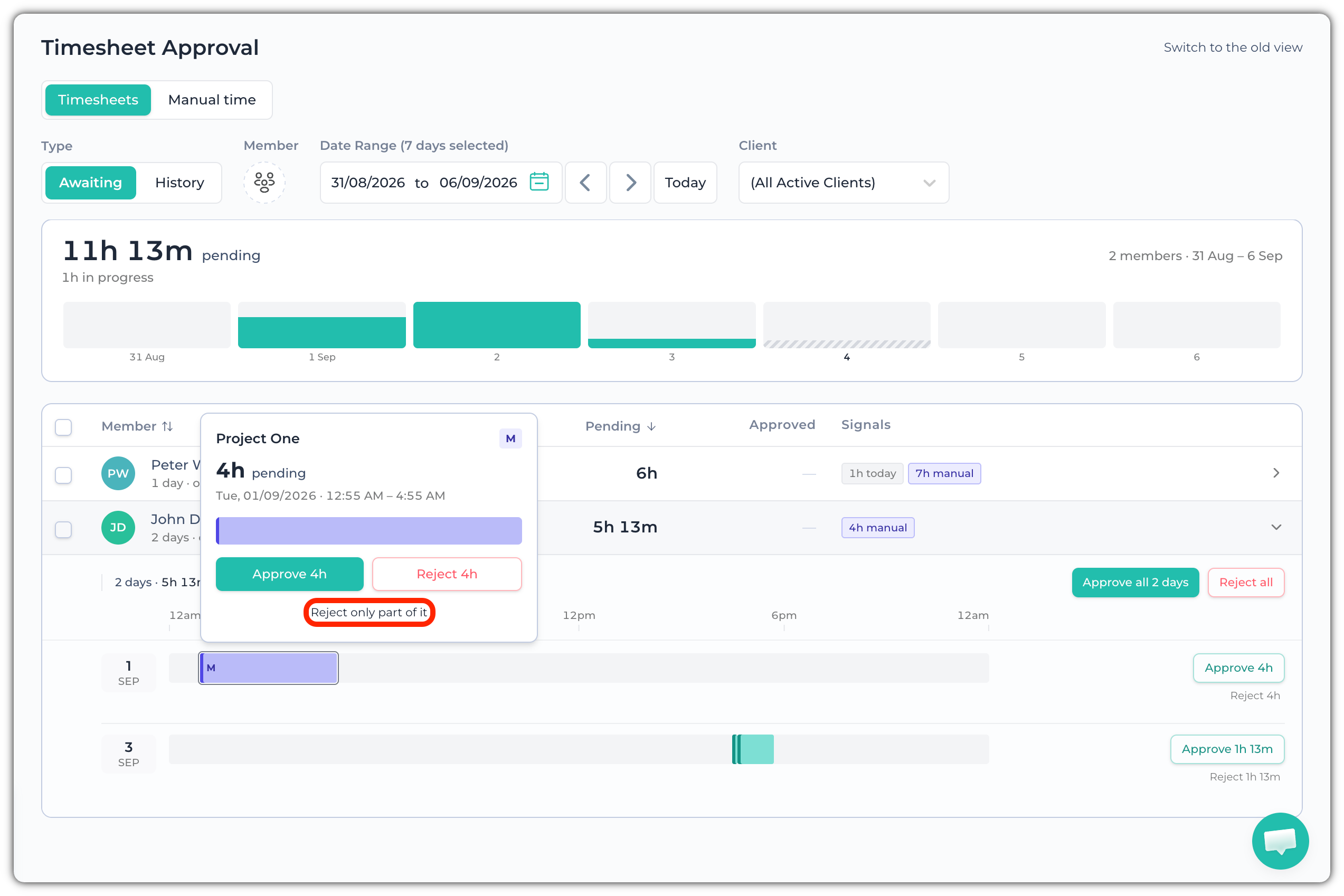Check the select-all members checkbox

click(x=63, y=427)
